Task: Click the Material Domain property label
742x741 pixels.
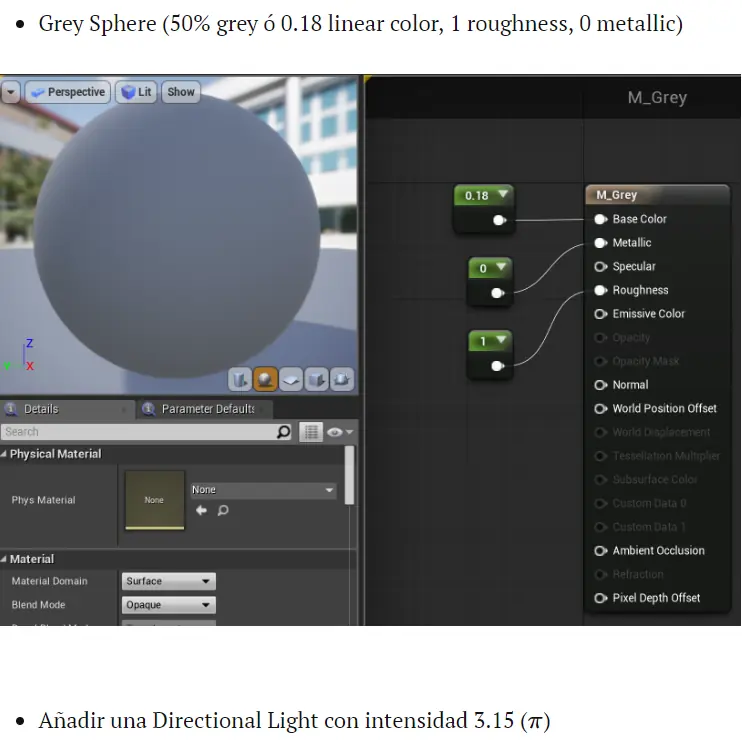Action: point(49,581)
